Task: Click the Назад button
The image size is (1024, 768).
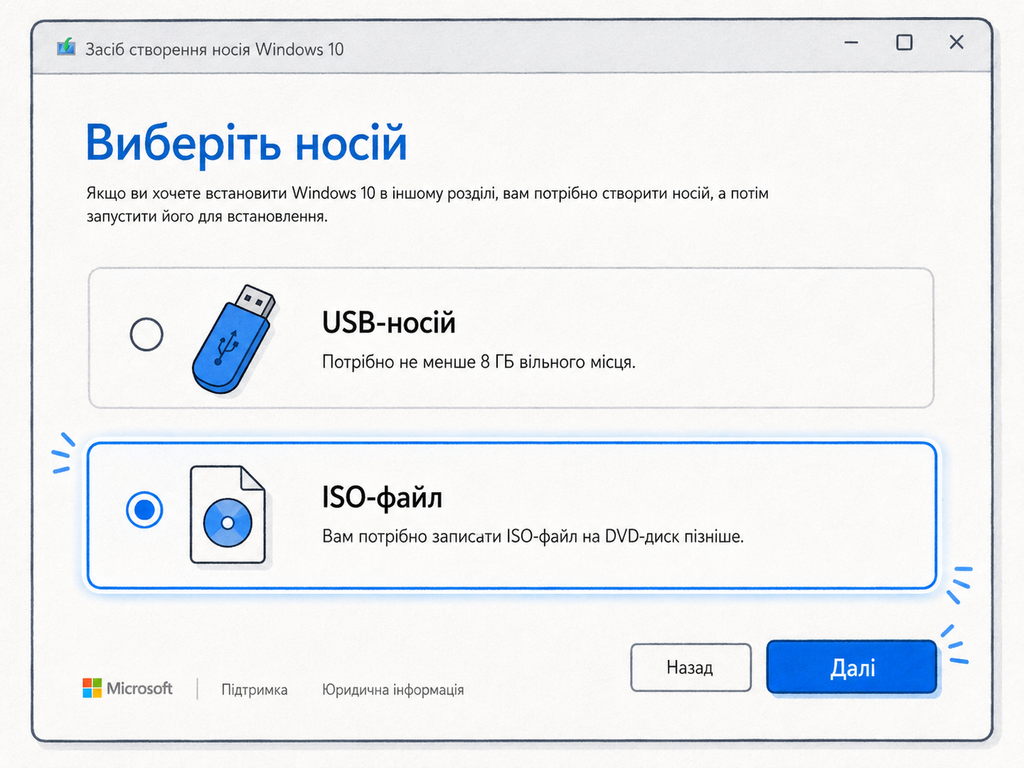Action: point(690,667)
